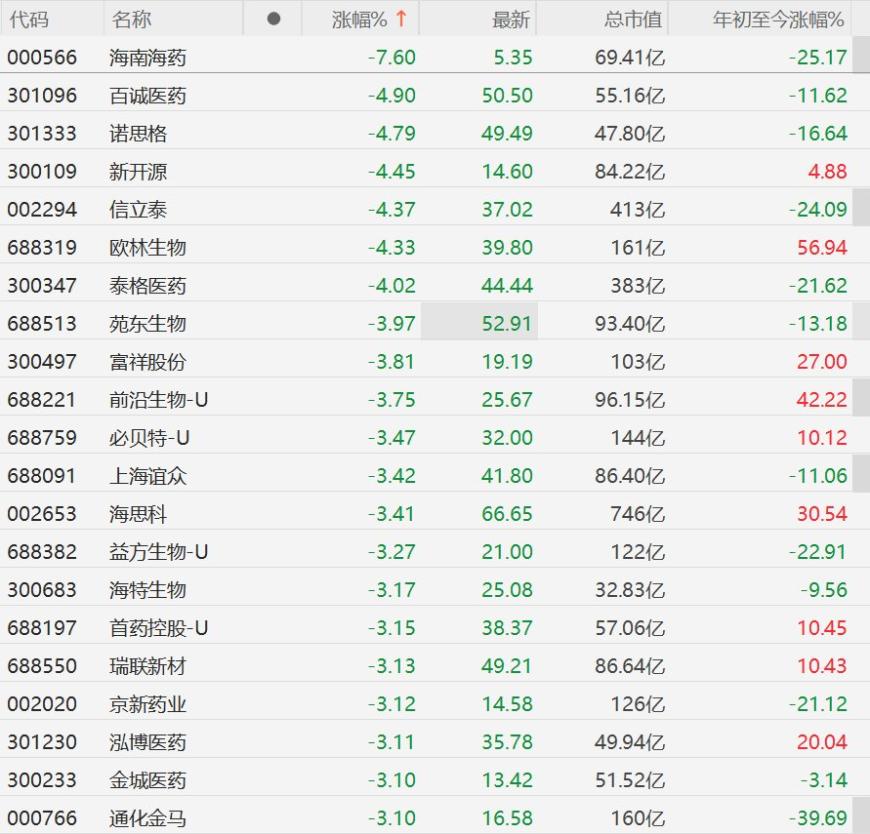Screen dimensions: 870x834
Task: Click year-to-date value -39.69
Action: [x=818, y=818]
